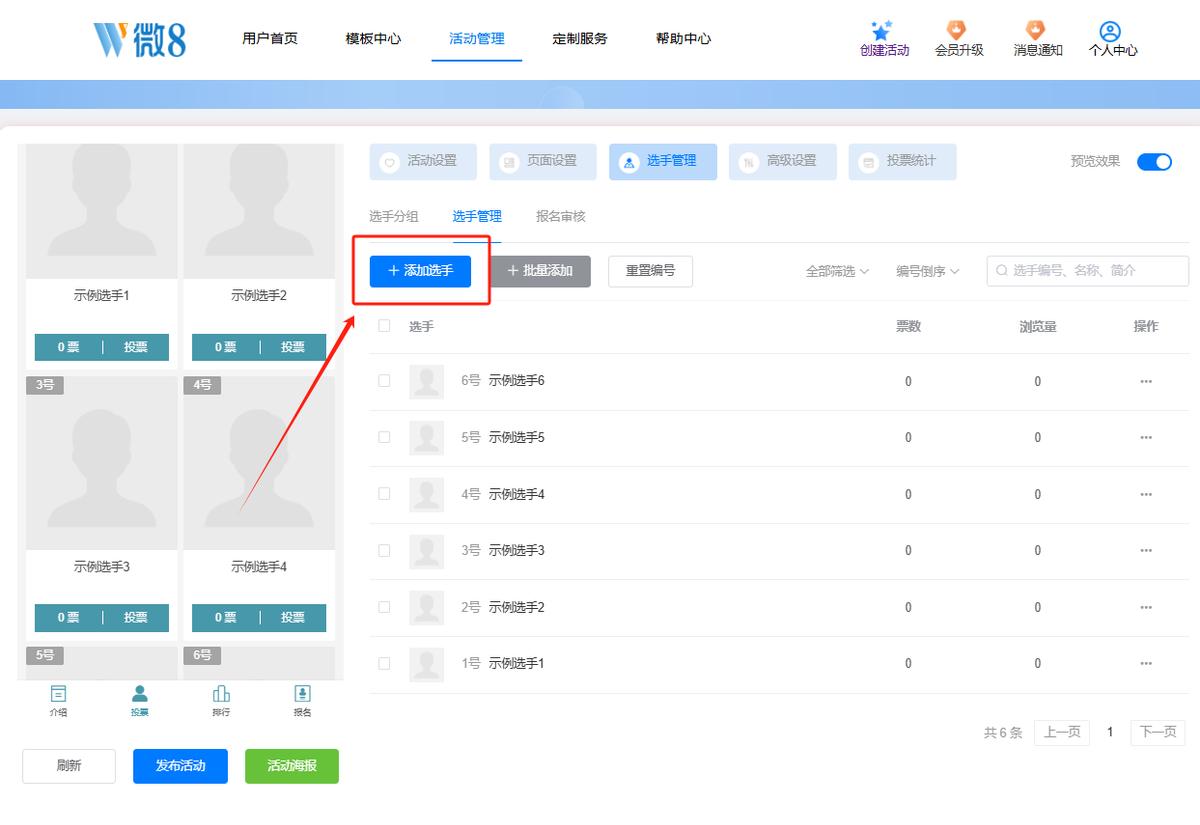Click the 重置编号 button
Screen dimensions: 1200x825
650,271
